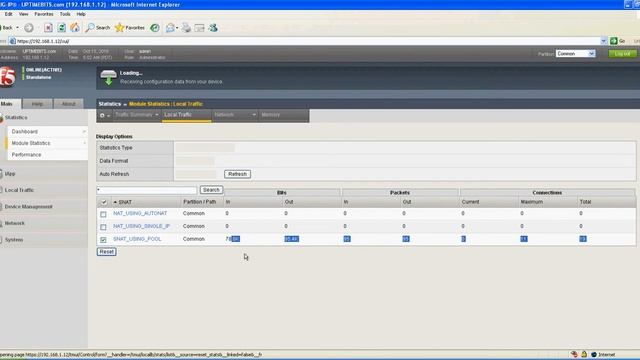The height and width of the screenshot is (360, 640).
Task: Click the F5 red logo
Action: 7,76
